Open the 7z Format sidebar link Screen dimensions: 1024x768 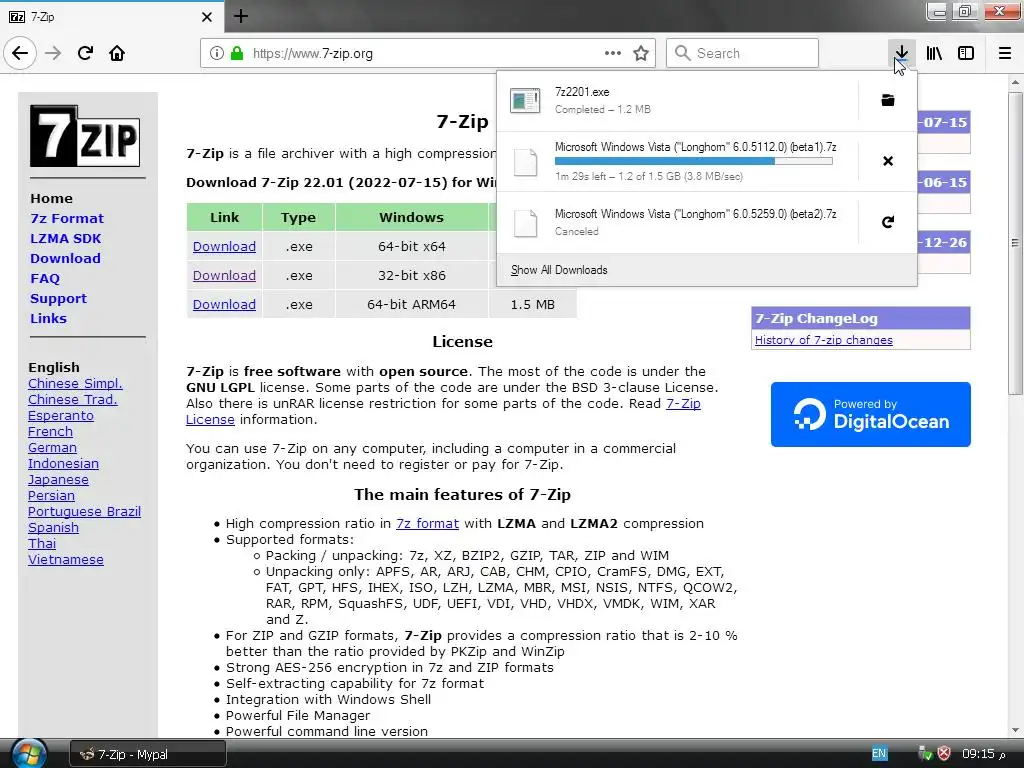point(67,218)
